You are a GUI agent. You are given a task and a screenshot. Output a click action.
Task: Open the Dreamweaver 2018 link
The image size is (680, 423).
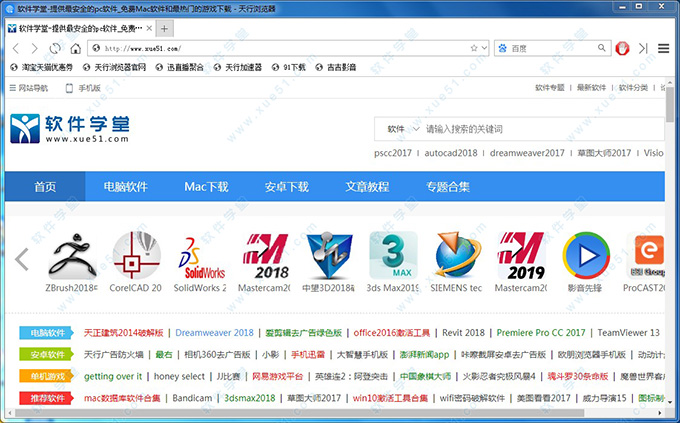[214, 332]
